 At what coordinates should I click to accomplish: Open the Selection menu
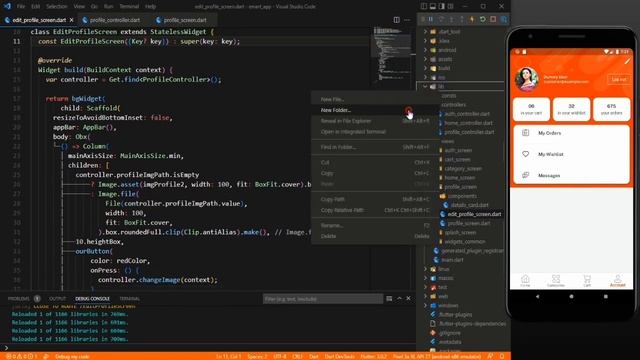[56, 7]
